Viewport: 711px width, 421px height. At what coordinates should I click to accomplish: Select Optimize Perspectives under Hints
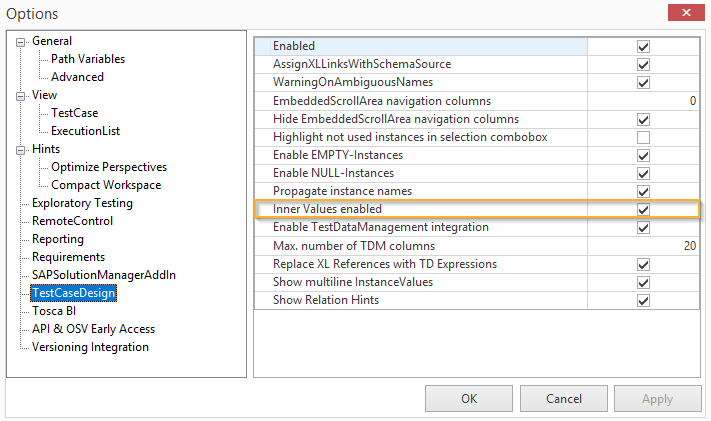pos(109,167)
